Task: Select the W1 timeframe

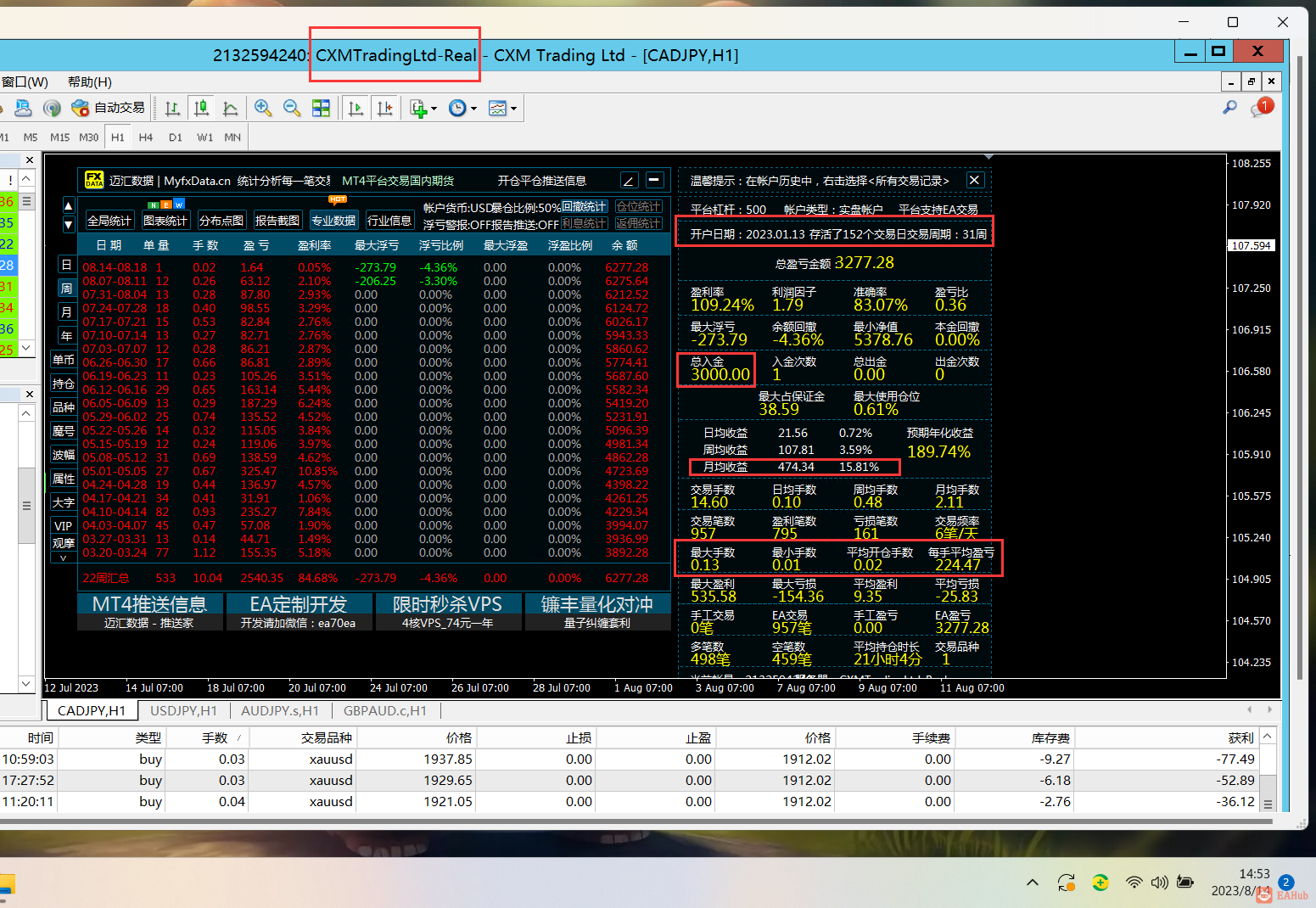Action: 204,137
